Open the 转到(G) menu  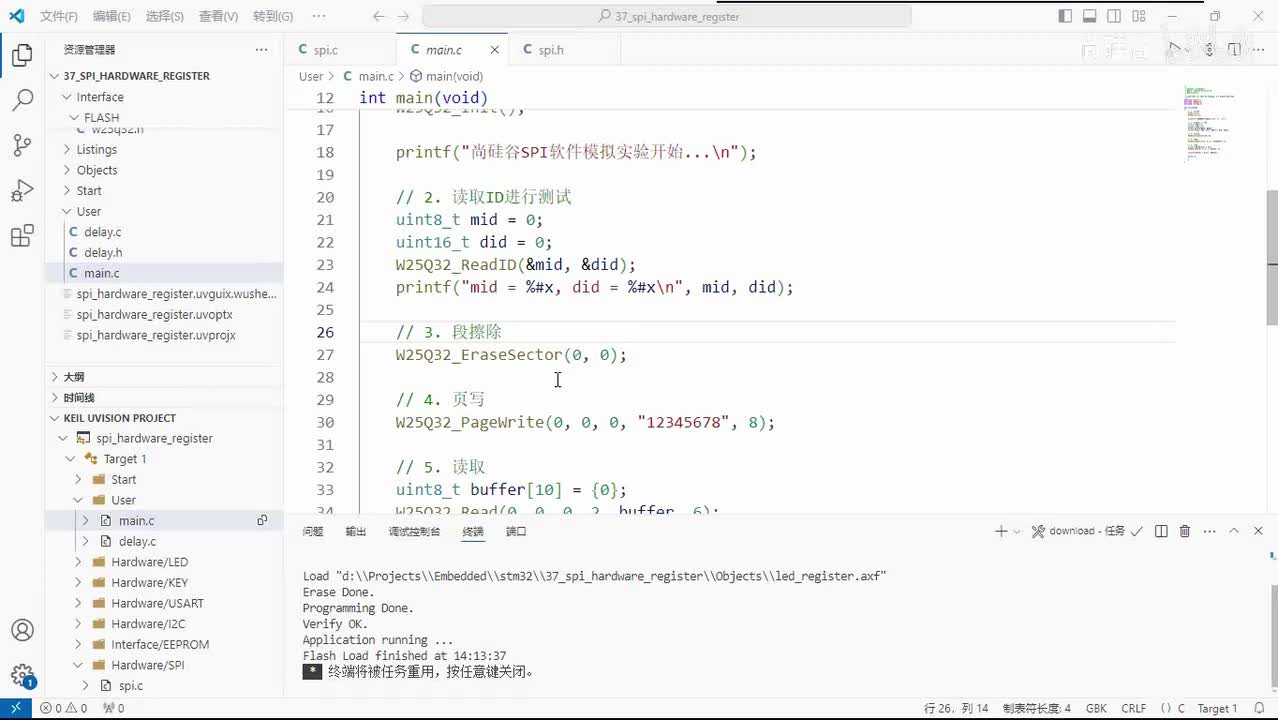(273, 16)
